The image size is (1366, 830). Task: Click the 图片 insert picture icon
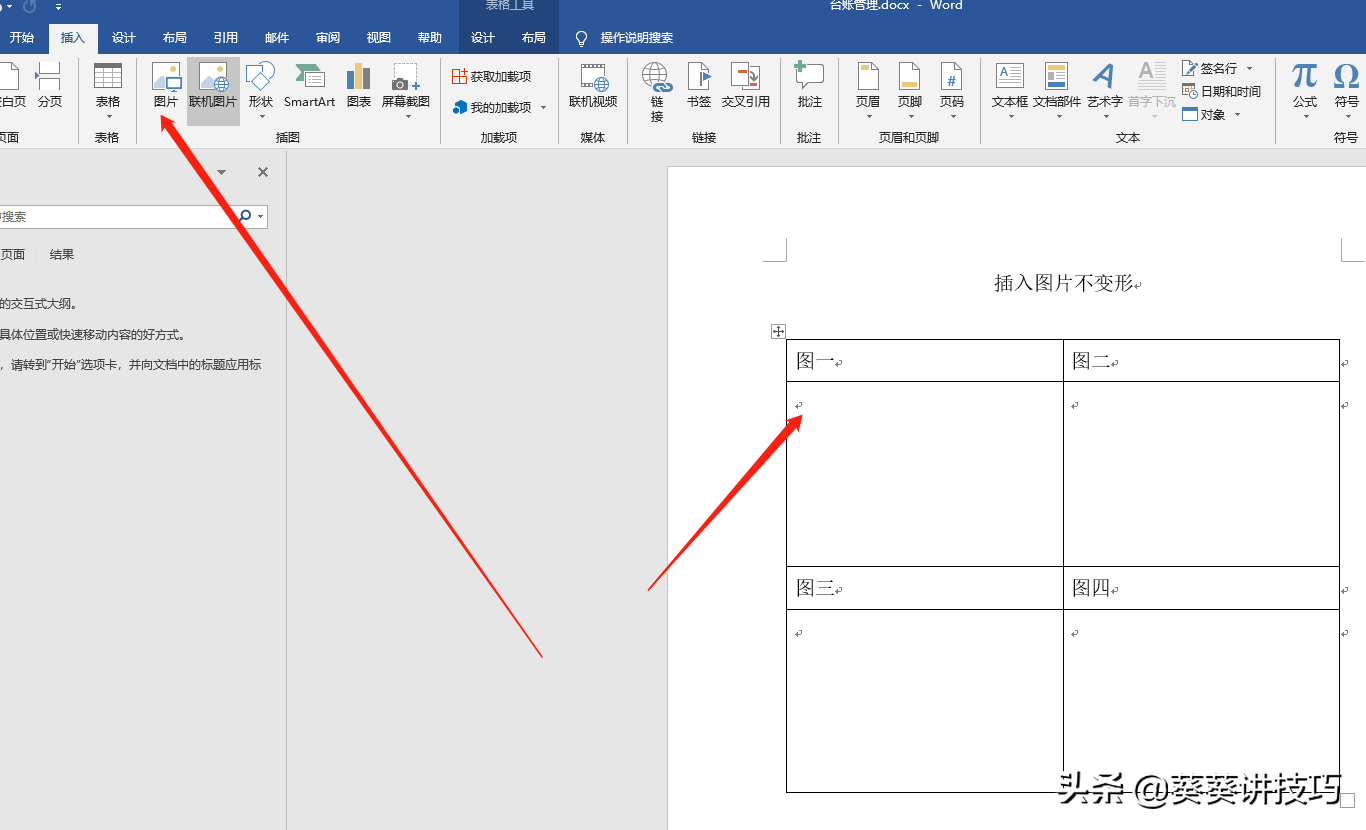pos(166,78)
